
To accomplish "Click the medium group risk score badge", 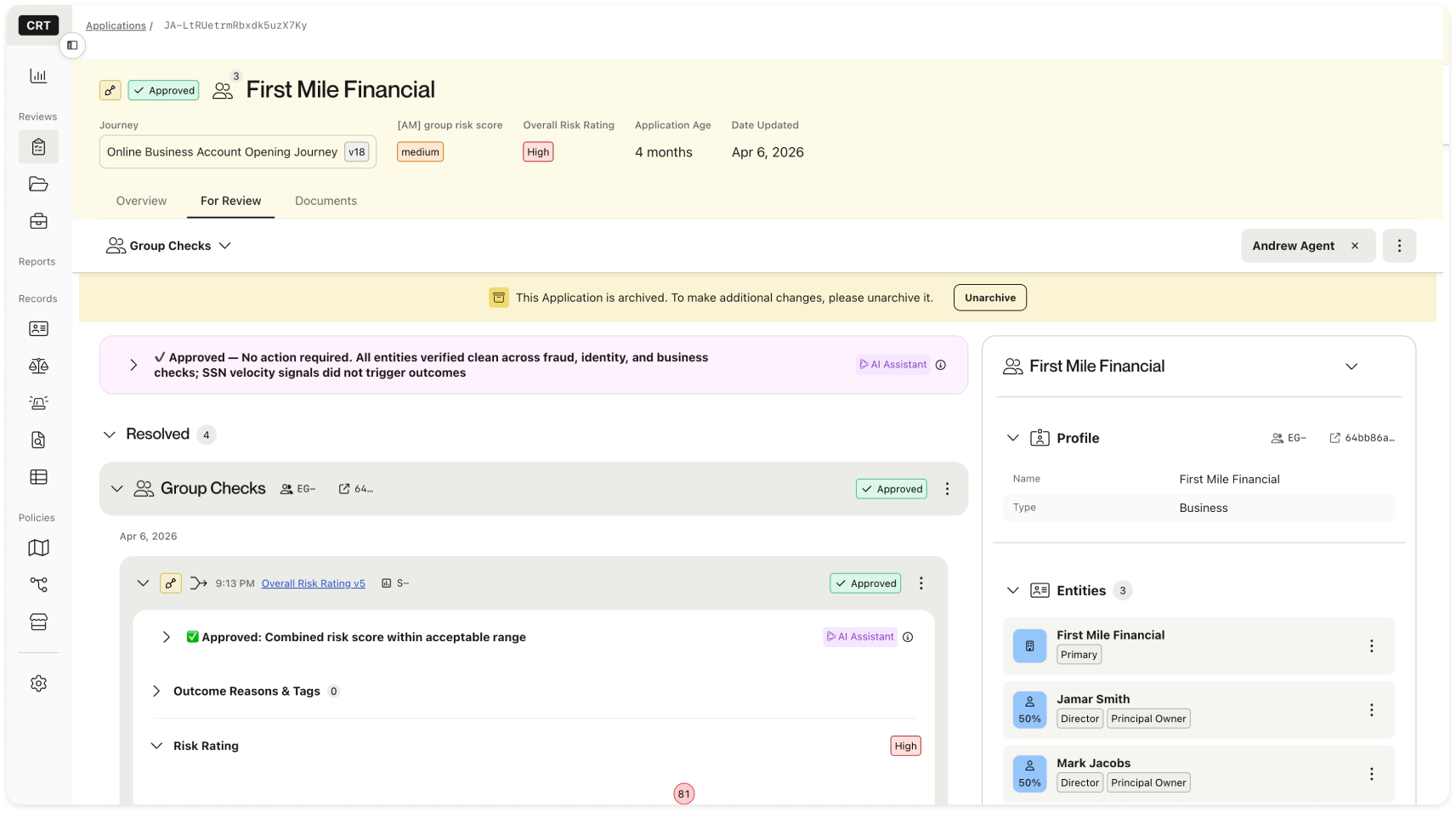I will click(x=421, y=152).
